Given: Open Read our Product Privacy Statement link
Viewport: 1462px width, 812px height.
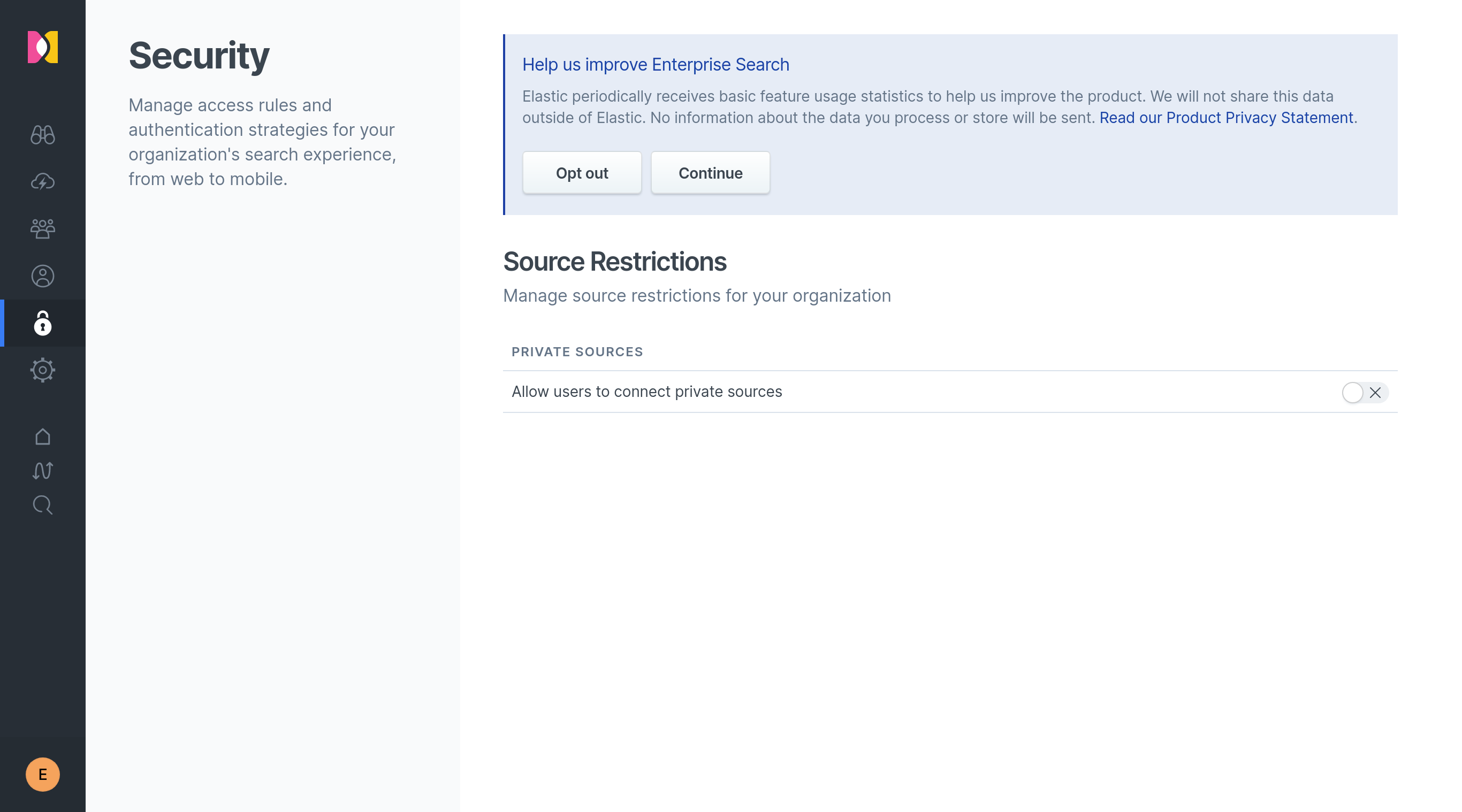Looking at the screenshot, I should [1226, 118].
